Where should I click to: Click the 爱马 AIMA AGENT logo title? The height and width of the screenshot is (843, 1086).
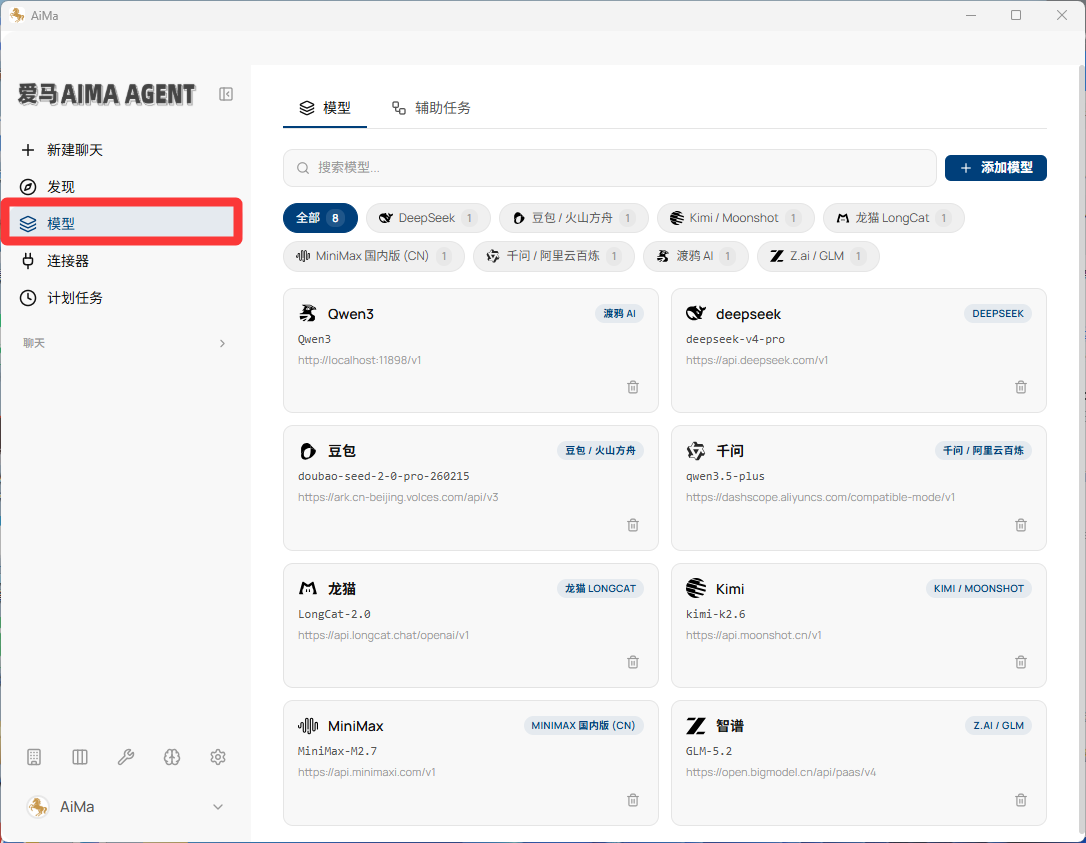point(107,94)
